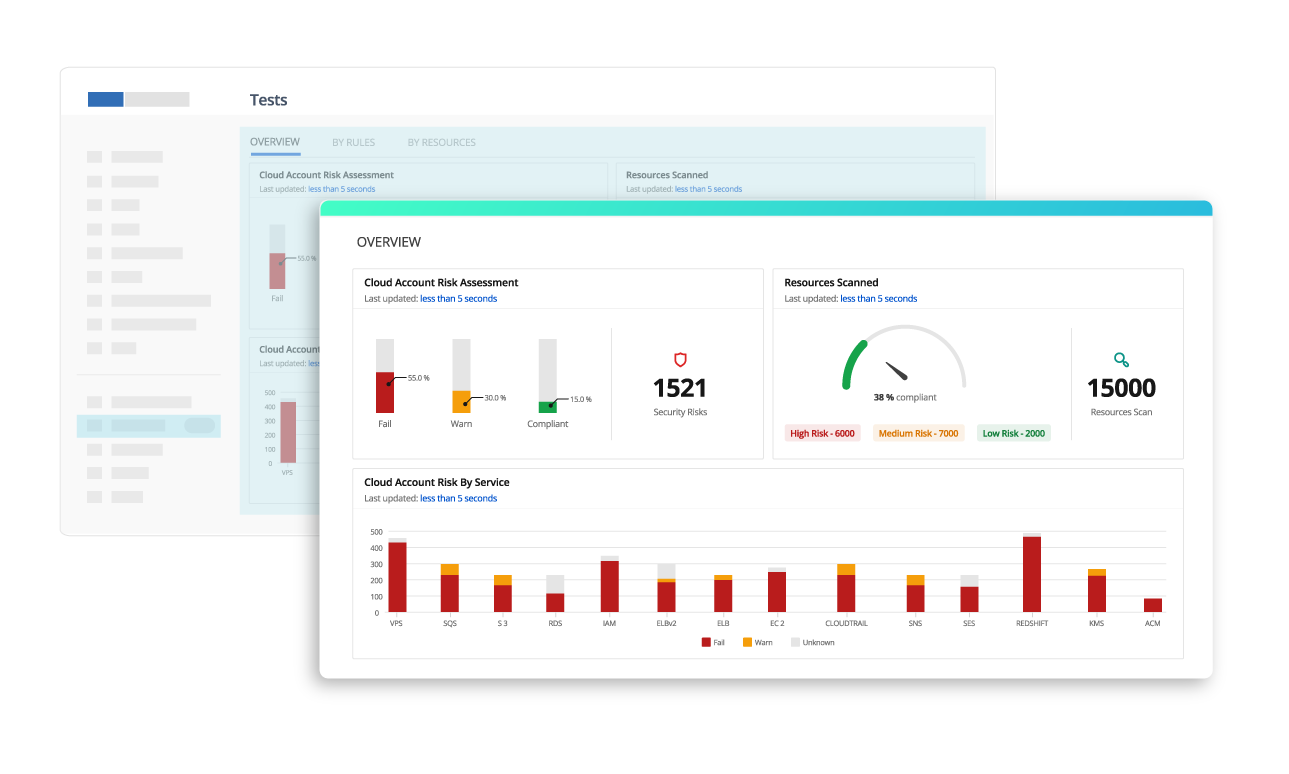
Task: Click last-updated link under Cloud Account Risk Assessment
Action: click(458, 299)
